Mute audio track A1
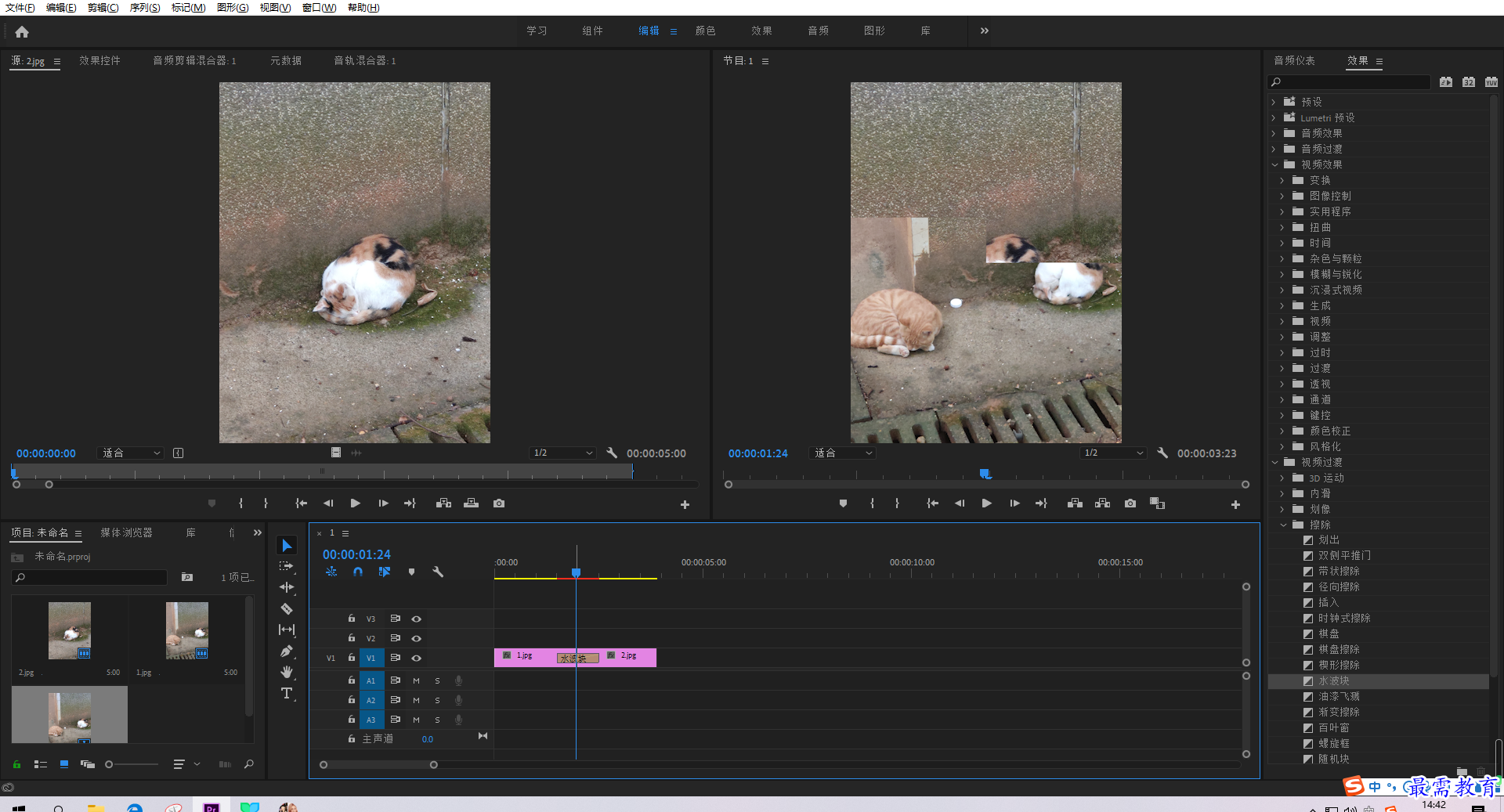The width and height of the screenshot is (1504, 812). (416, 680)
